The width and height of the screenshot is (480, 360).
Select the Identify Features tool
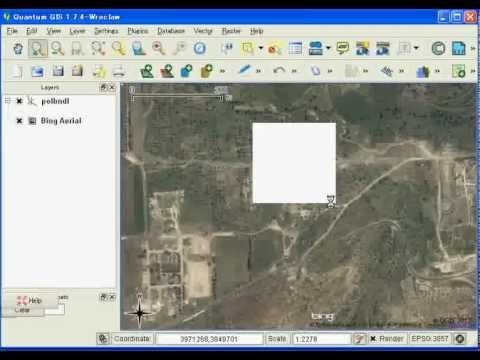click(227, 49)
